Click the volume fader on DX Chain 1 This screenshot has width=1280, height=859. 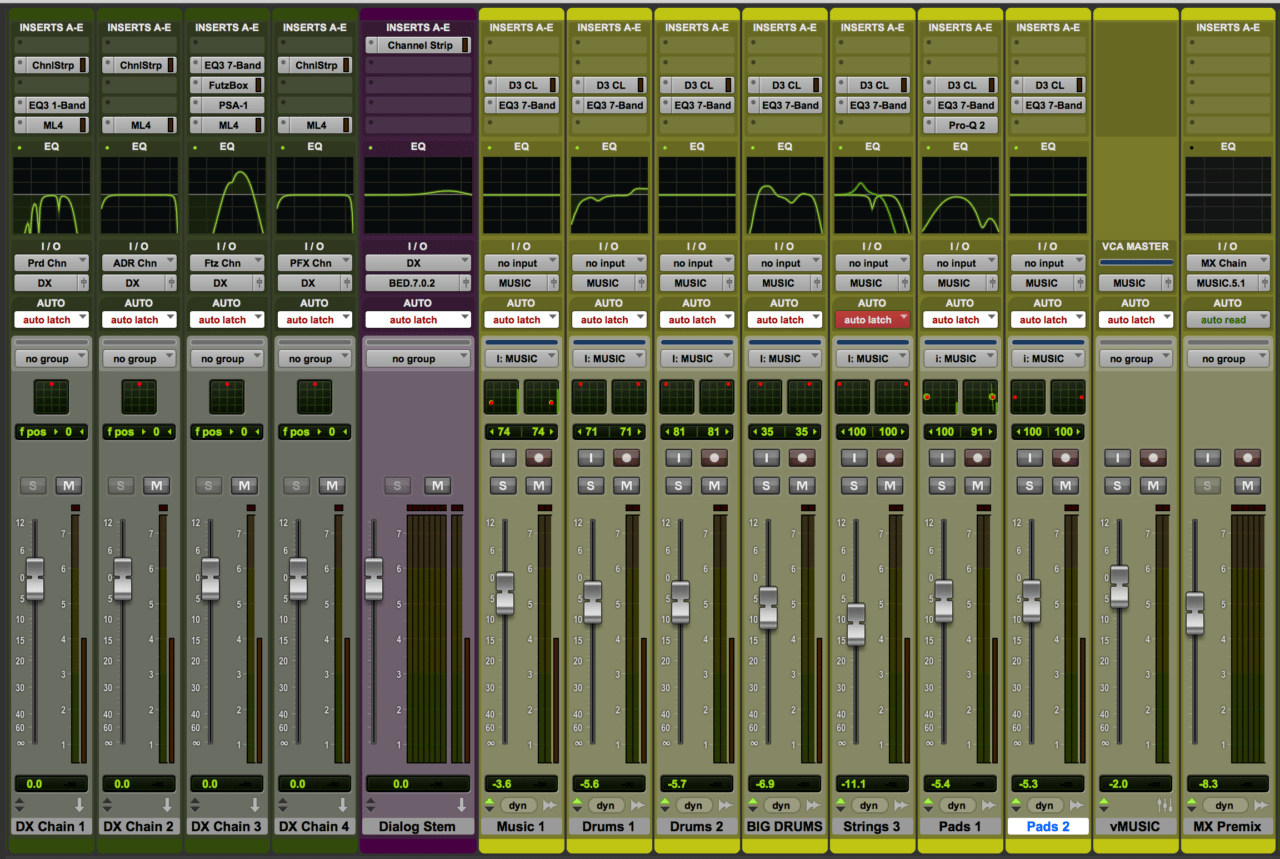tap(35, 580)
